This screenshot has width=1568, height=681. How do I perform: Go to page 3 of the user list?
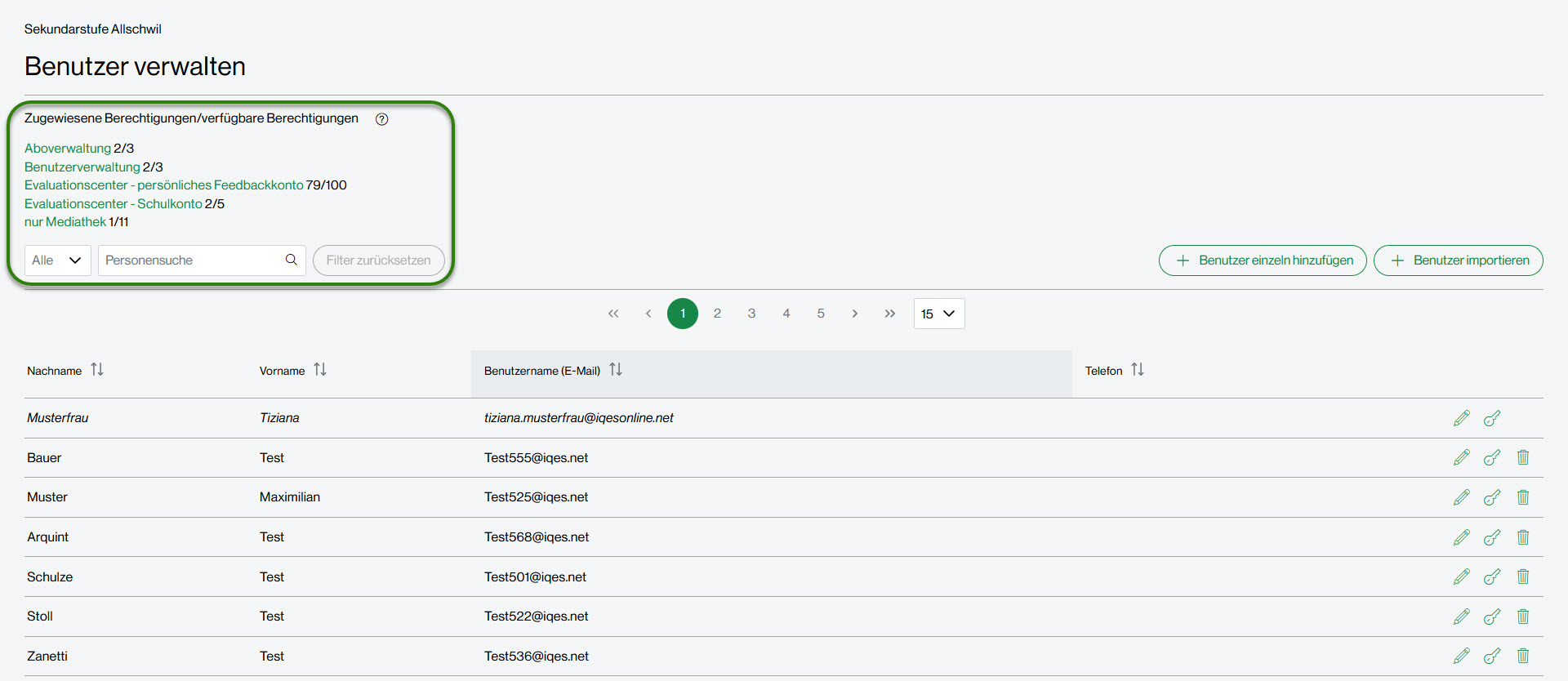(751, 314)
